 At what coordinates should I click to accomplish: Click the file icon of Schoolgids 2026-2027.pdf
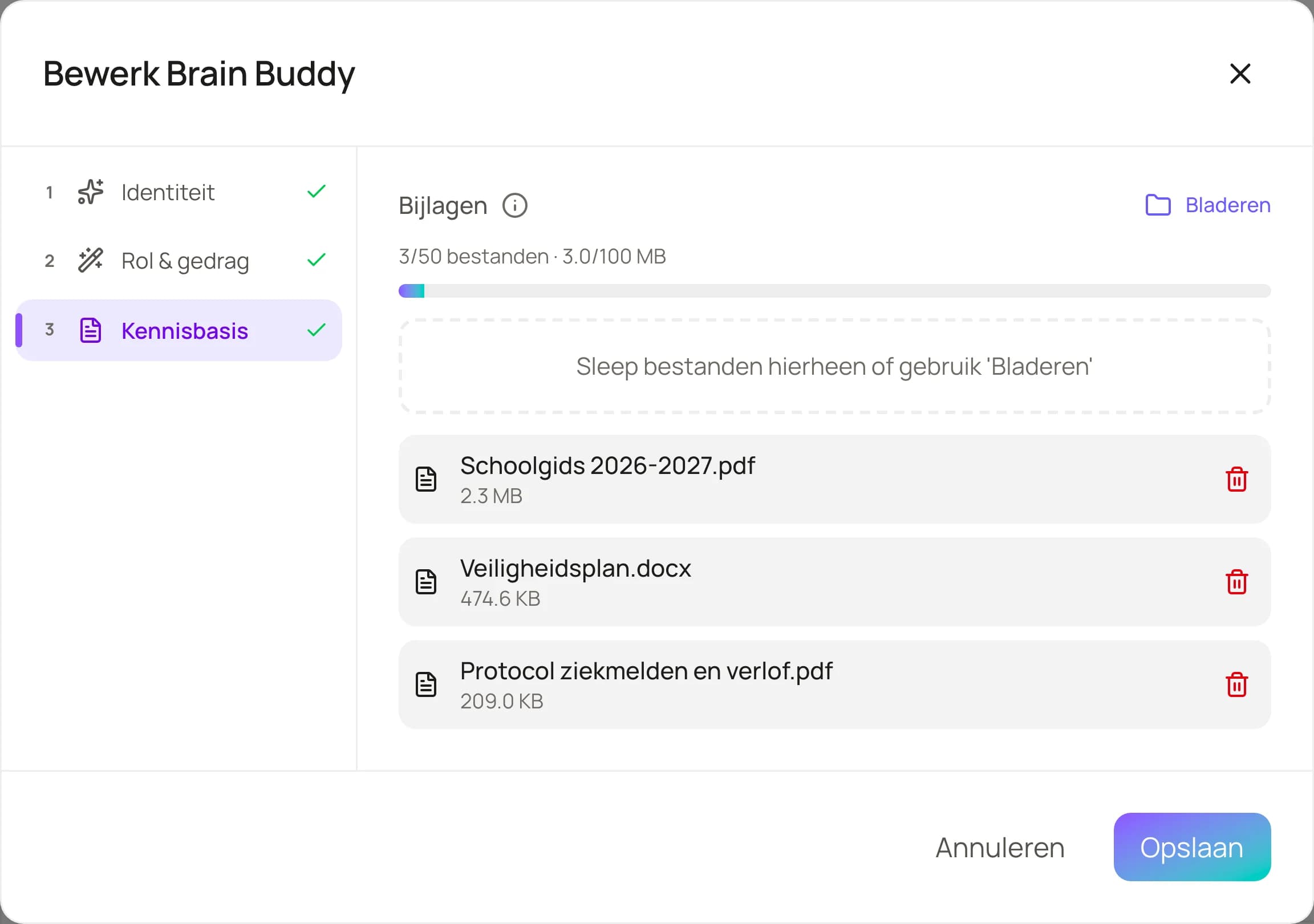point(425,479)
